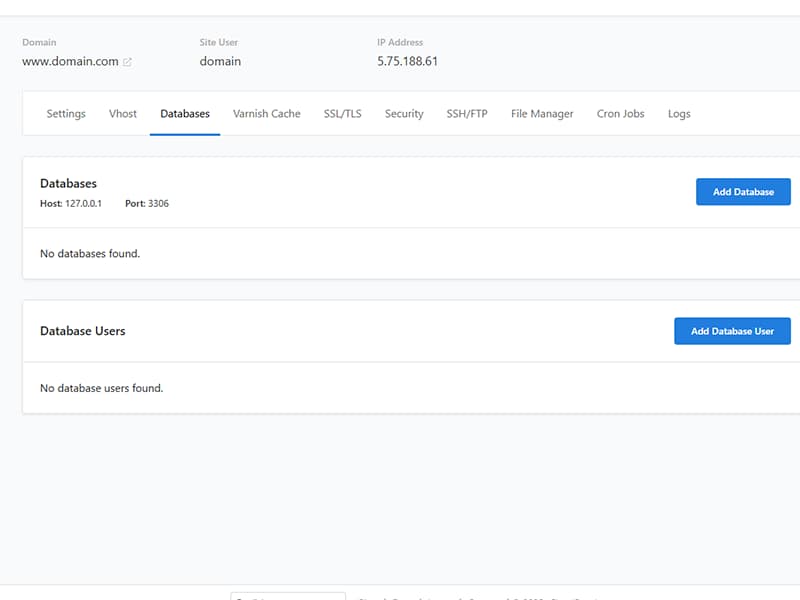Go to the Cron Jobs tab
The height and width of the screenshot is (600, 800).
[620, 114]
